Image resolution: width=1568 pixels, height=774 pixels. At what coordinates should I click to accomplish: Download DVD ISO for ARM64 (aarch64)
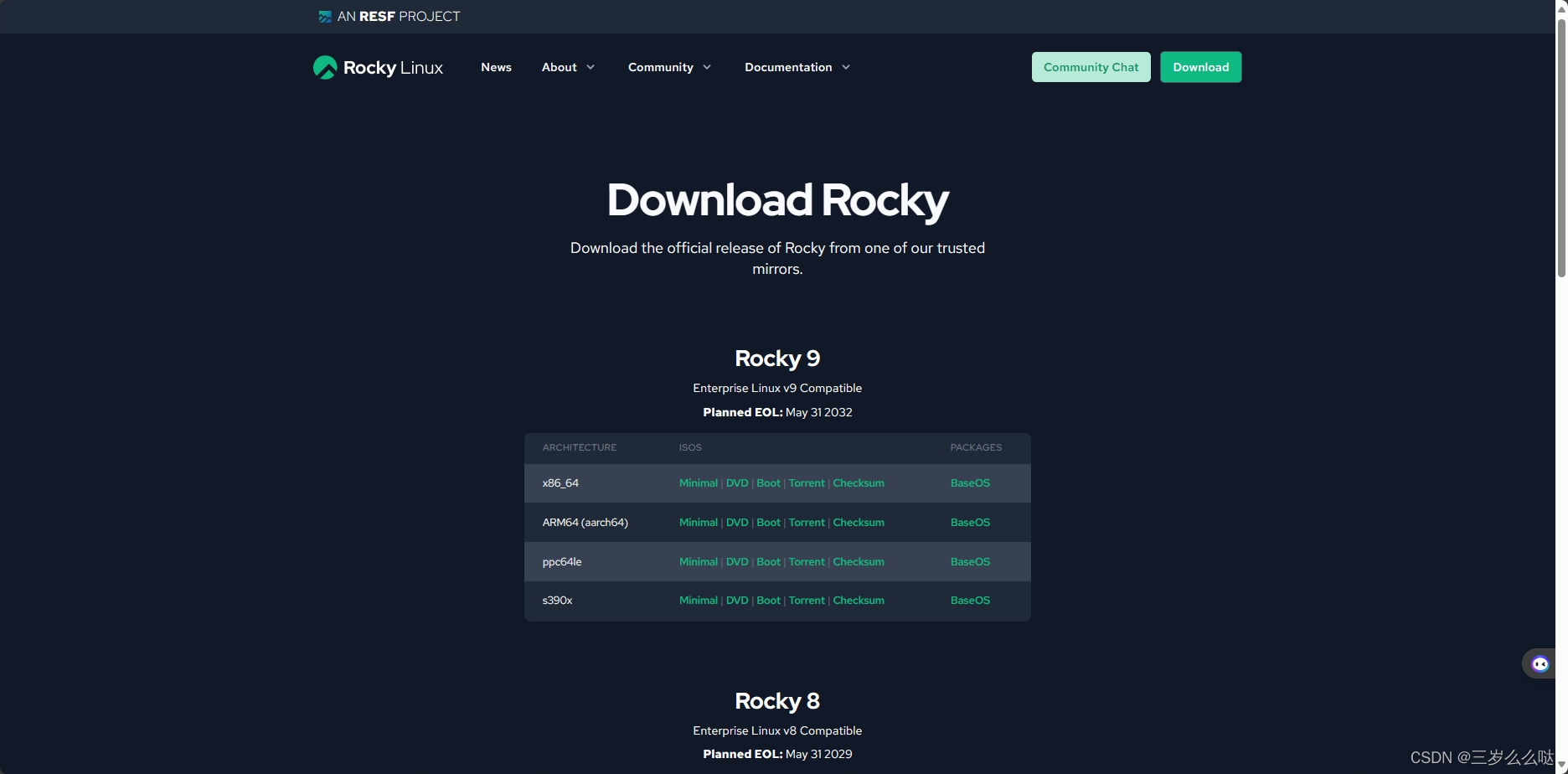point(737,523)
